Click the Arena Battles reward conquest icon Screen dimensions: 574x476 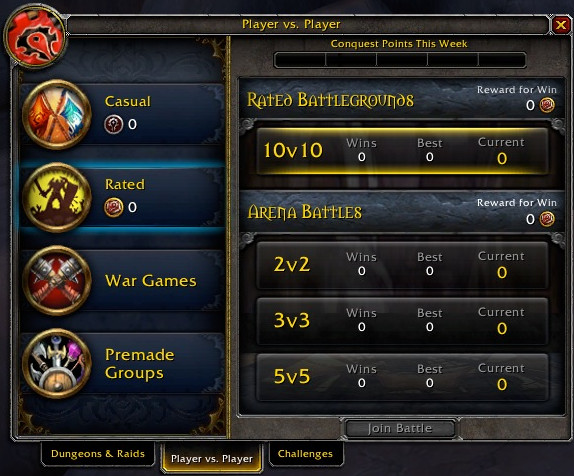pos(547,219)
